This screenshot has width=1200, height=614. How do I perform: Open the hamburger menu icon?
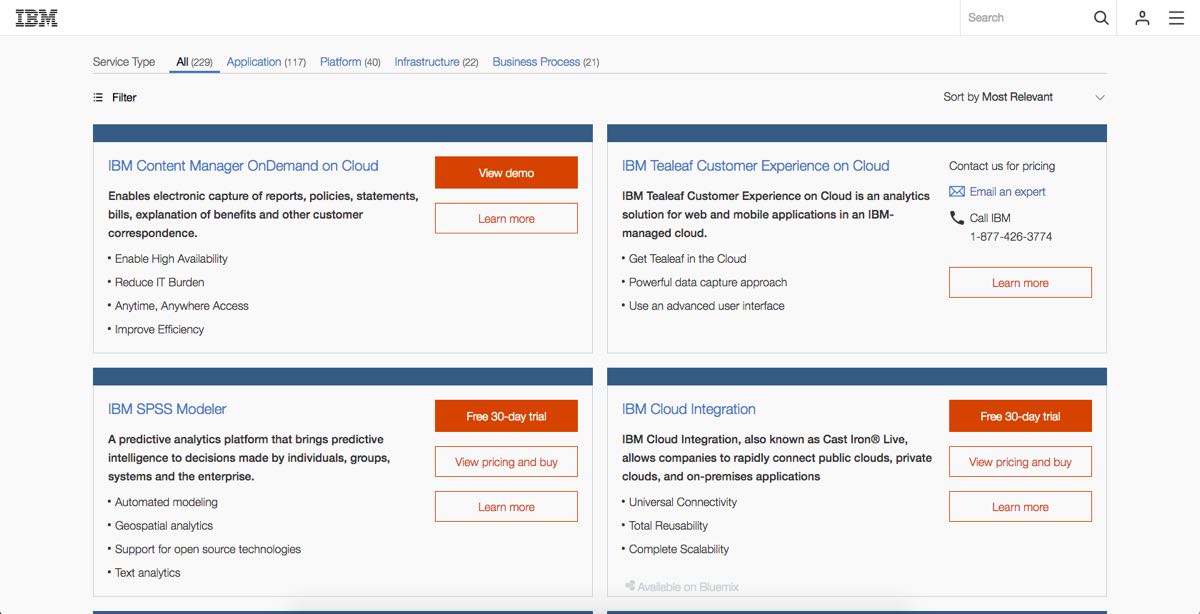[x=1176, y=18]
